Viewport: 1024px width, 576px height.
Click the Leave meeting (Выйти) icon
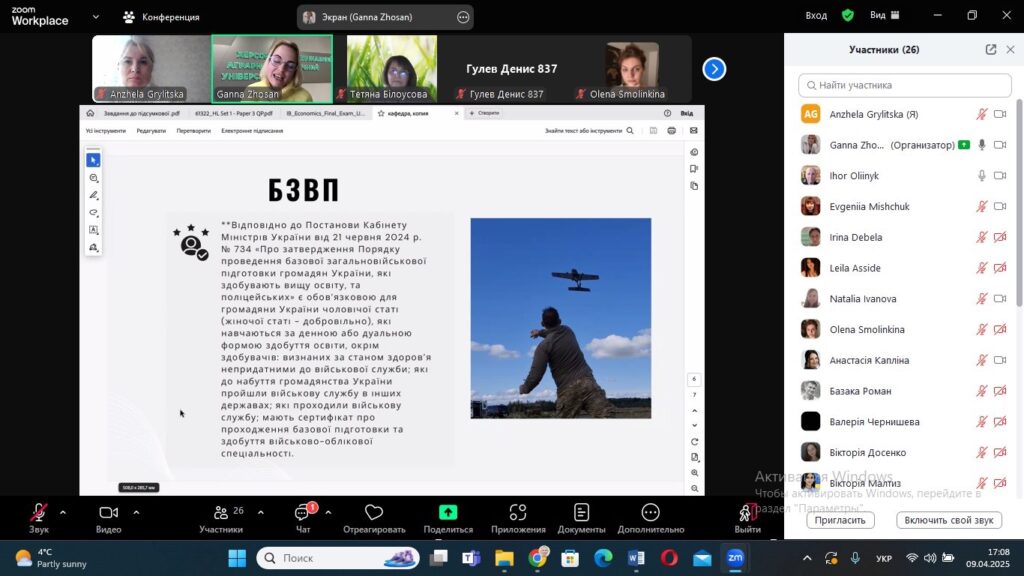746,515
